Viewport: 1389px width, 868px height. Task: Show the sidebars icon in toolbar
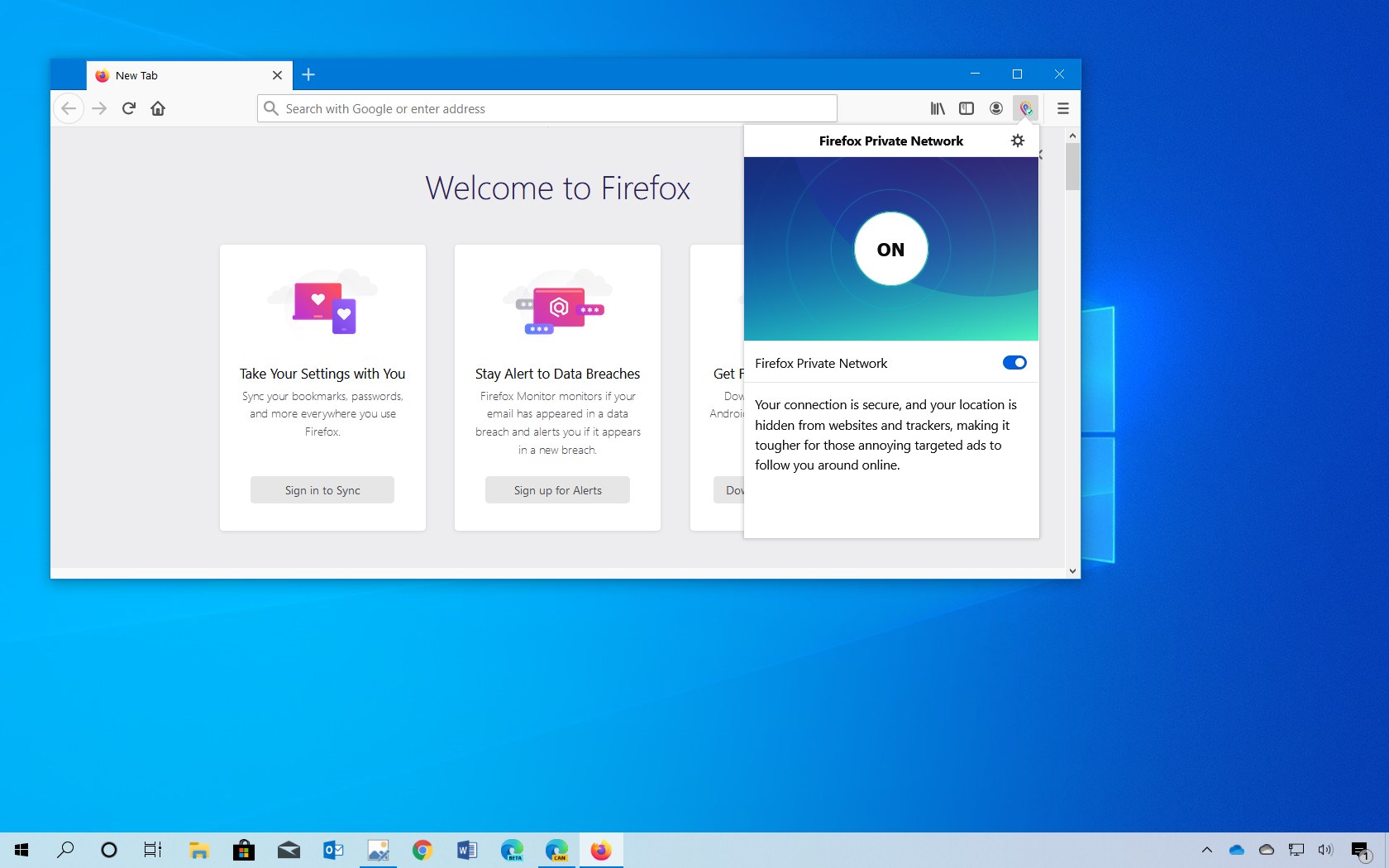tap(967, 108)
